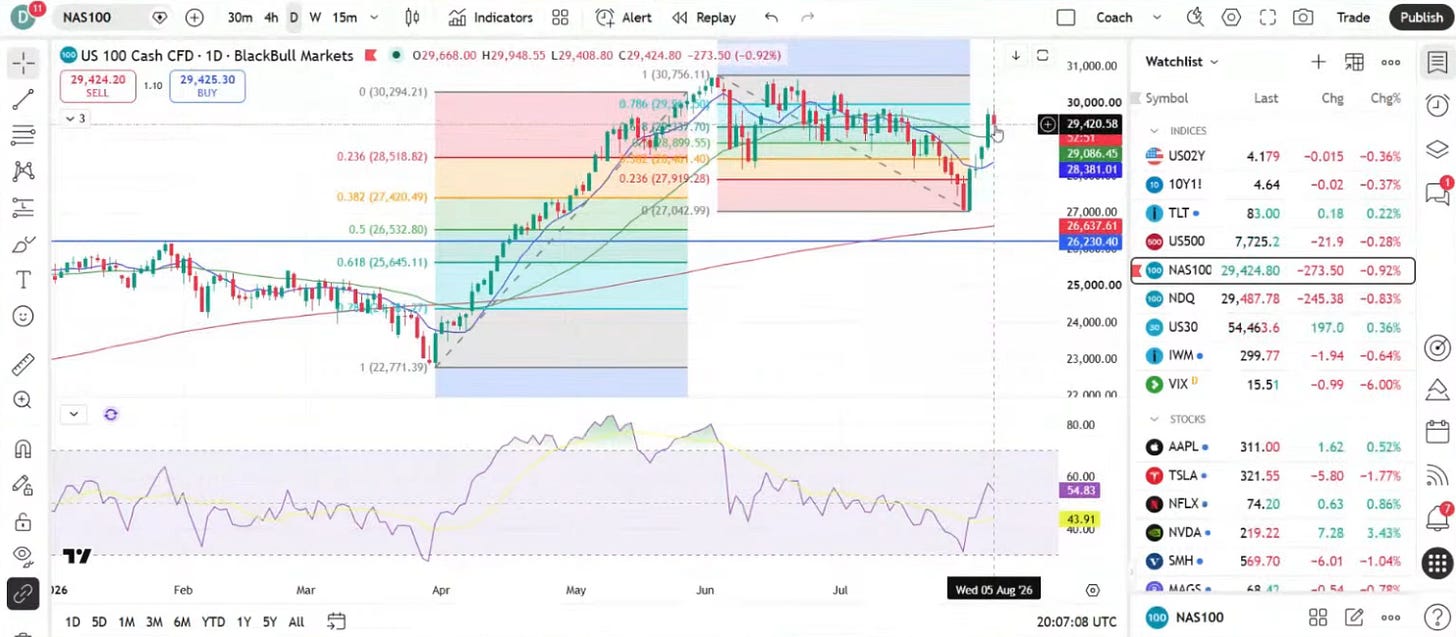Select the zoom in magnifier tool
Screen dimensions: 1456x637
[23, 400]
